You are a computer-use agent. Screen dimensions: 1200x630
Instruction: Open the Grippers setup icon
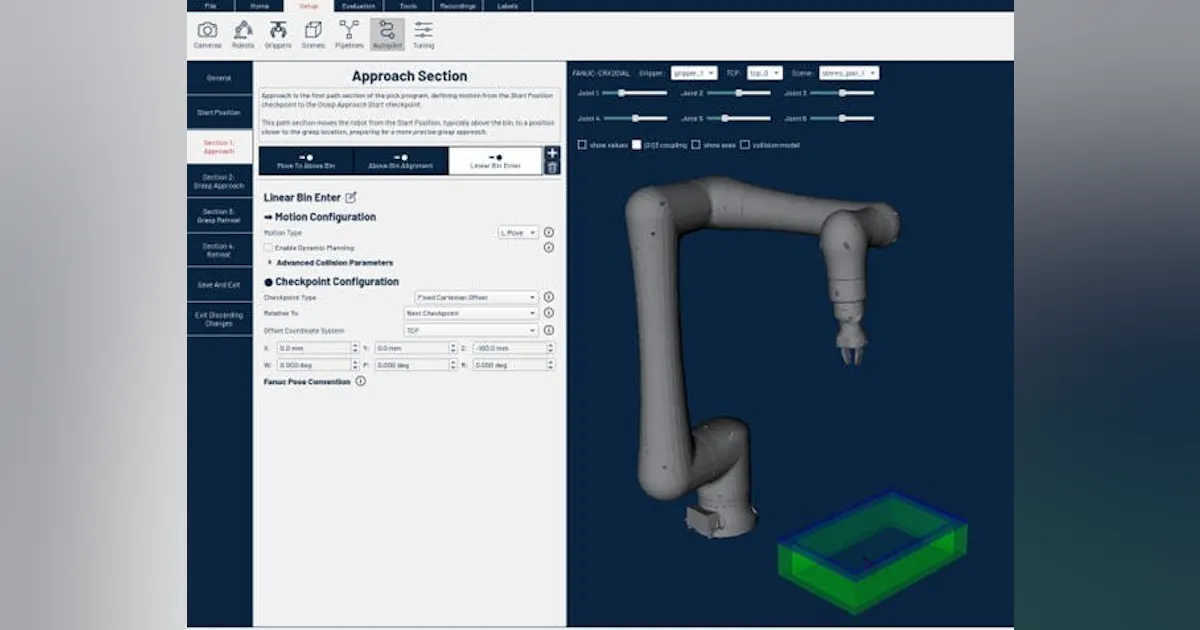(x=278, y=34)
